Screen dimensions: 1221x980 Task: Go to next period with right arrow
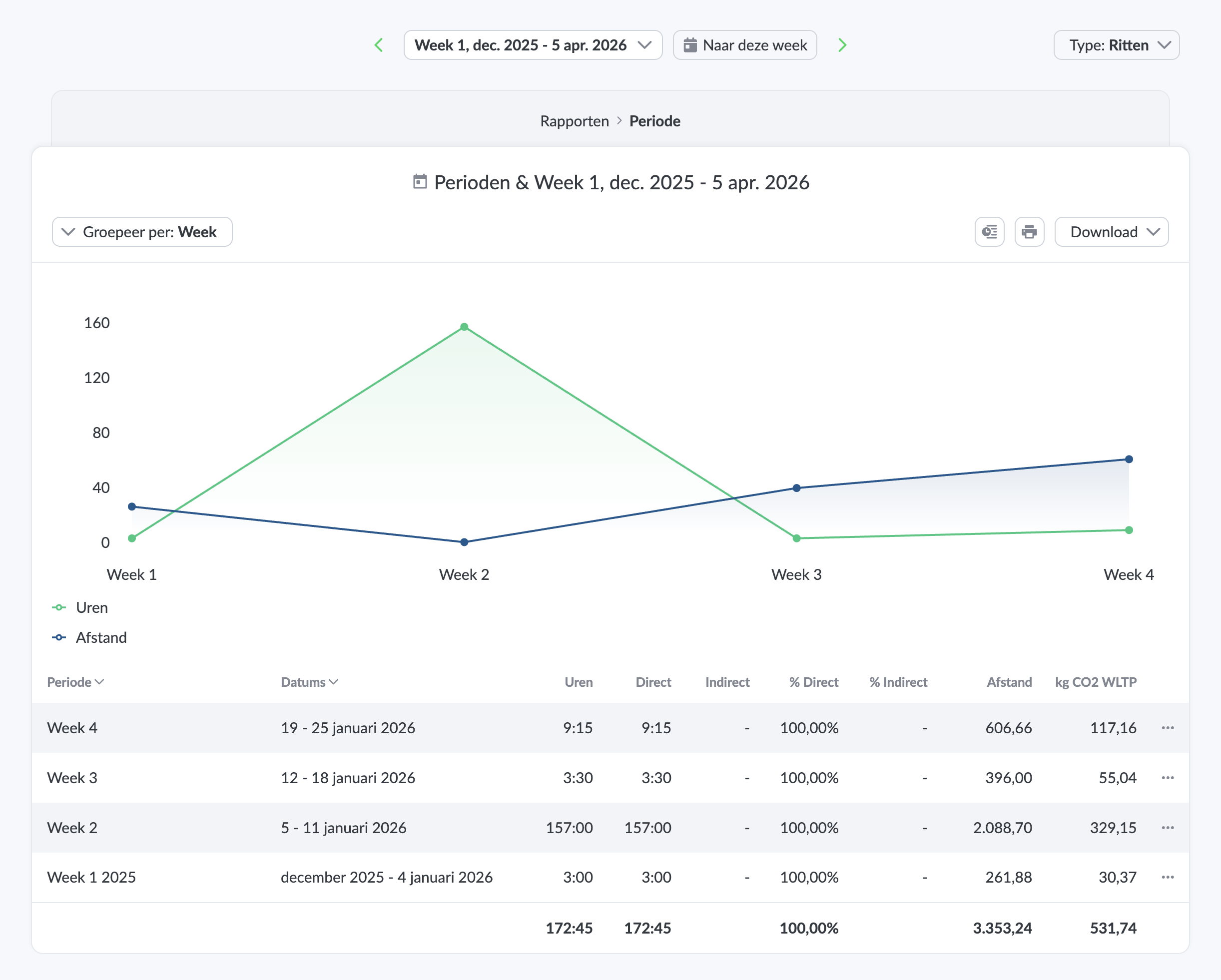[842, 45]
